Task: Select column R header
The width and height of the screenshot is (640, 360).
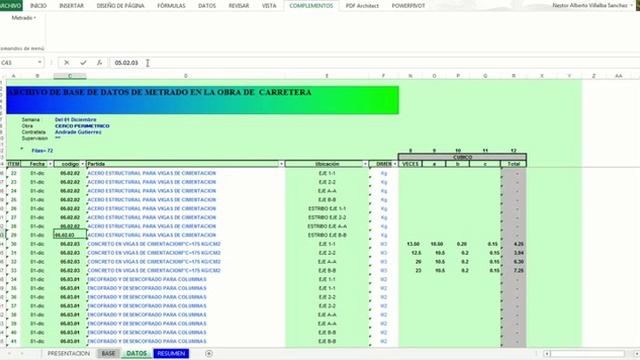Action: [x=513, y=76]
